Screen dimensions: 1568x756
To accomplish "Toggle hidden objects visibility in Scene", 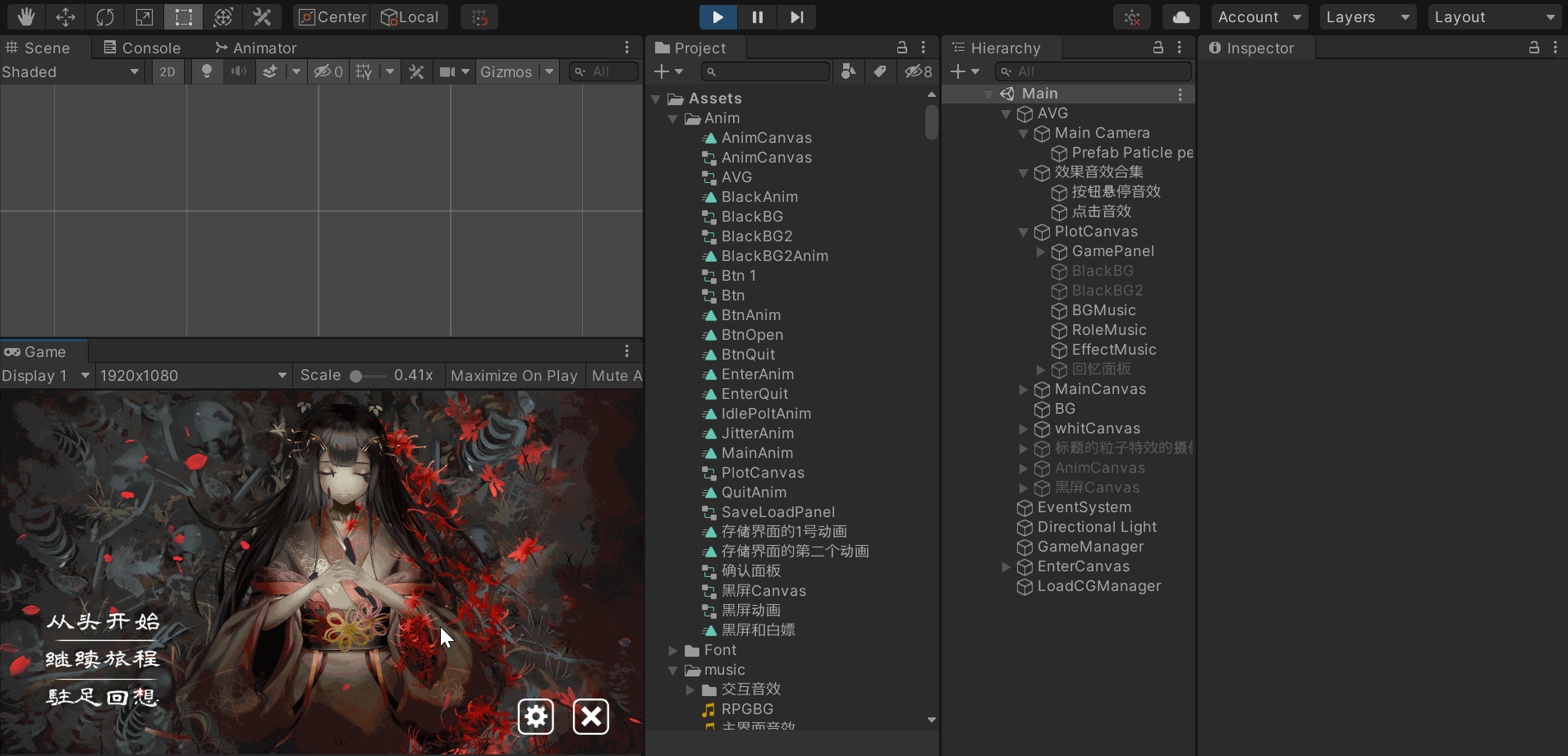I will coord(328,72).
